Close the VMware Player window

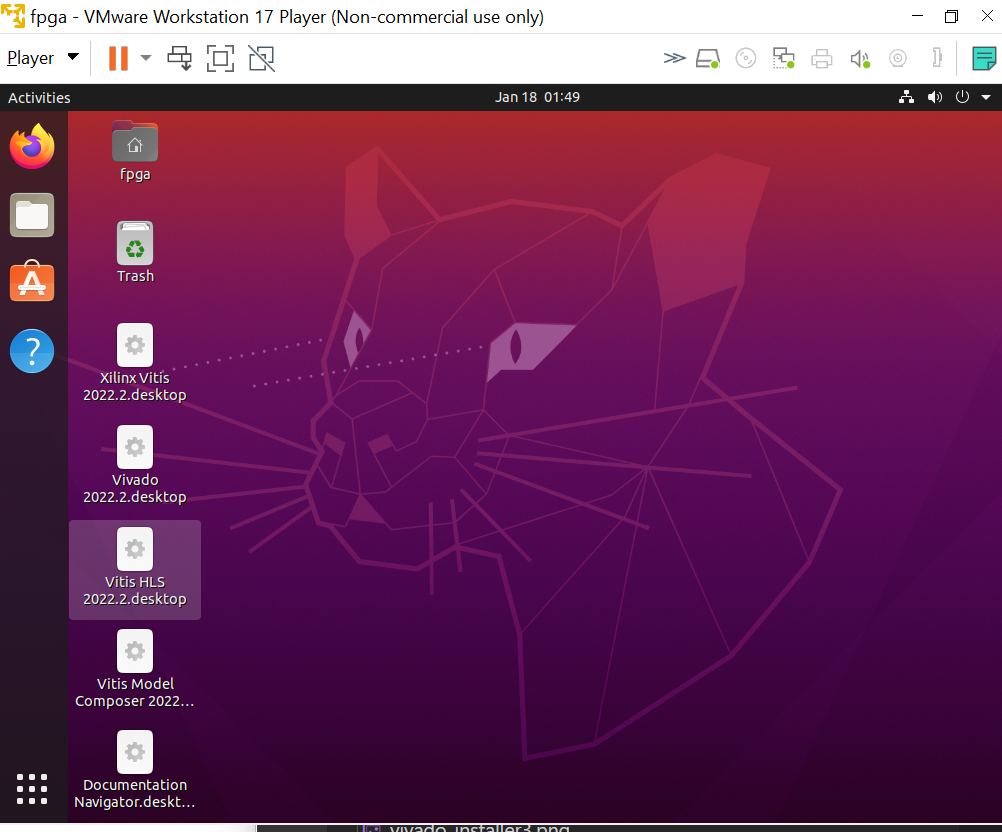coord(987,16)
